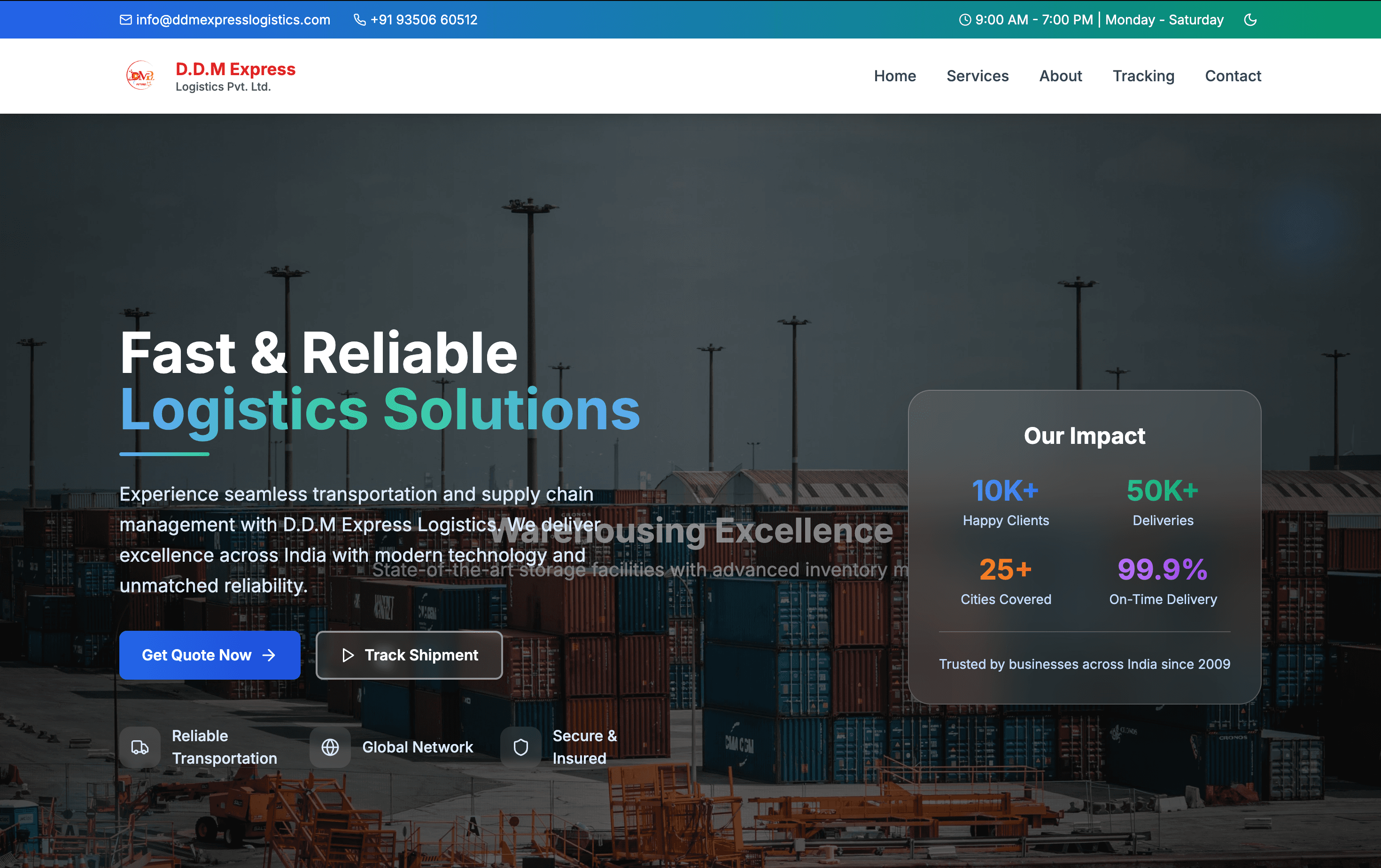Screen dimensions: 1381x868
Task: Click the play icon inside Track Shipment button
Action: 348,655
